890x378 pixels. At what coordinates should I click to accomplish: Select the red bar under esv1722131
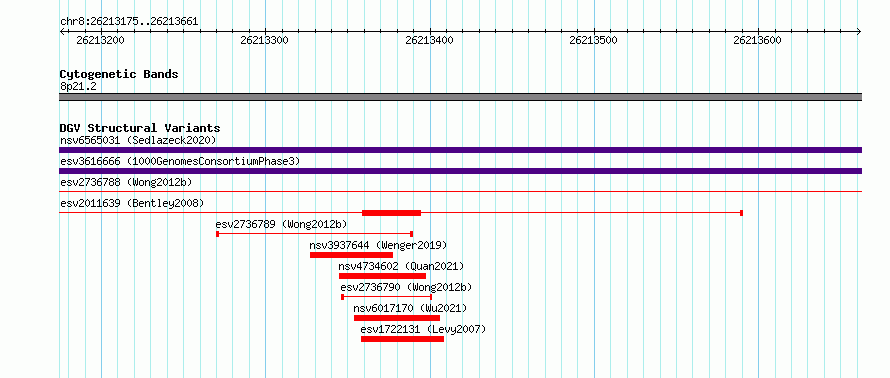(x=402, y=339)
